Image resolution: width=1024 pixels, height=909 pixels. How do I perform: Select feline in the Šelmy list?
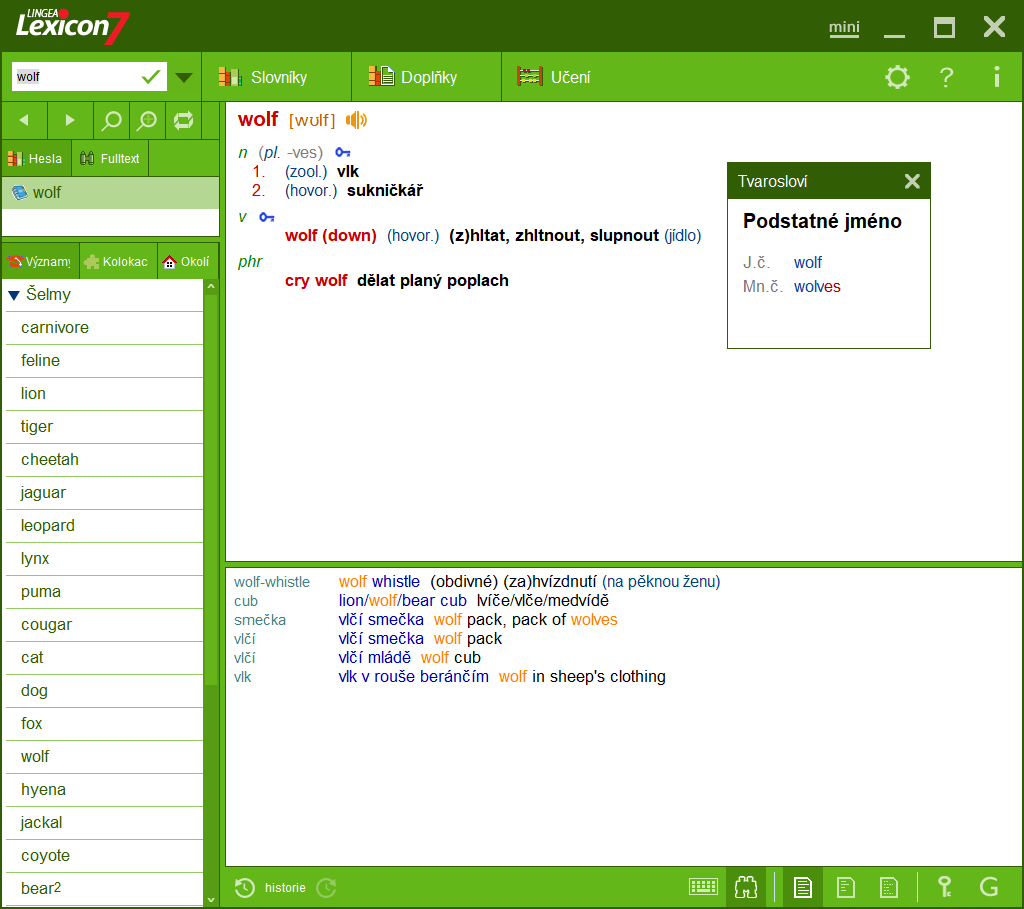click(x=104, y=360)
